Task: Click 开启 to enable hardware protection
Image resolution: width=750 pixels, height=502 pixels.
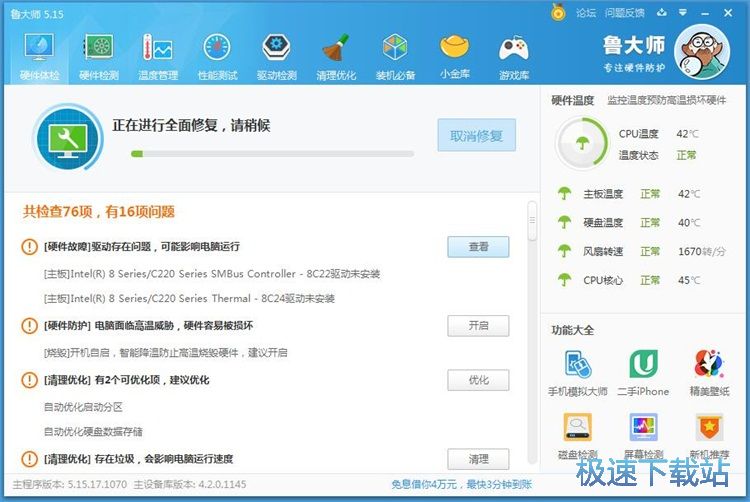Action: point(478,326)
